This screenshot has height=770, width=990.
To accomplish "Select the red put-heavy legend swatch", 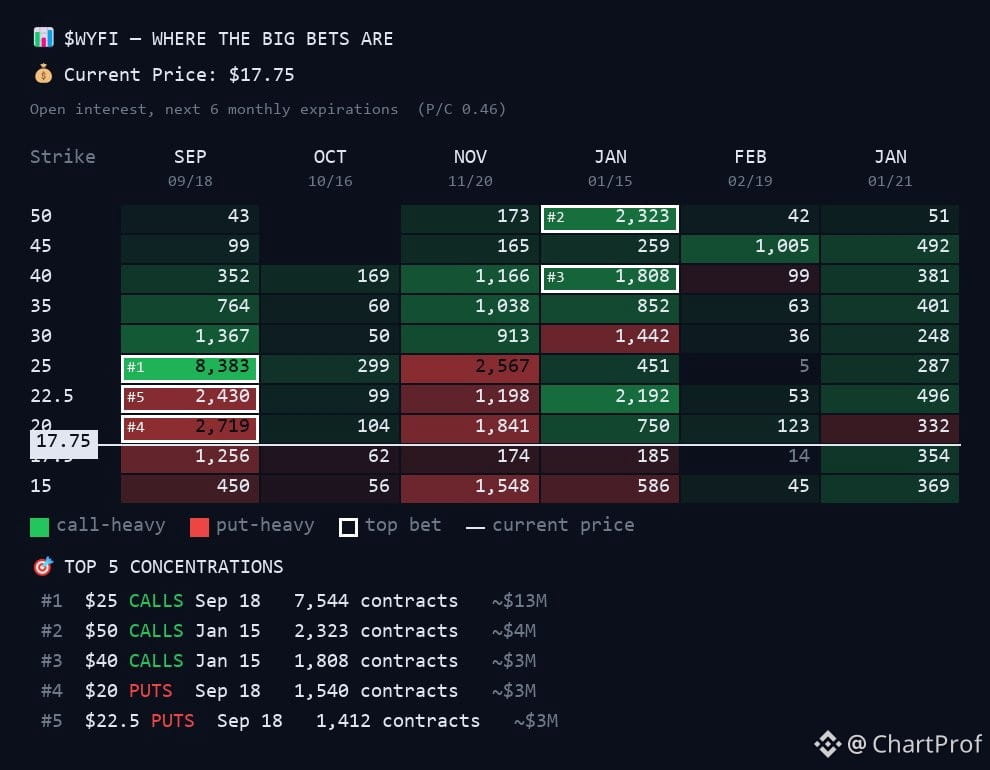I will click(x=199, y=526).
